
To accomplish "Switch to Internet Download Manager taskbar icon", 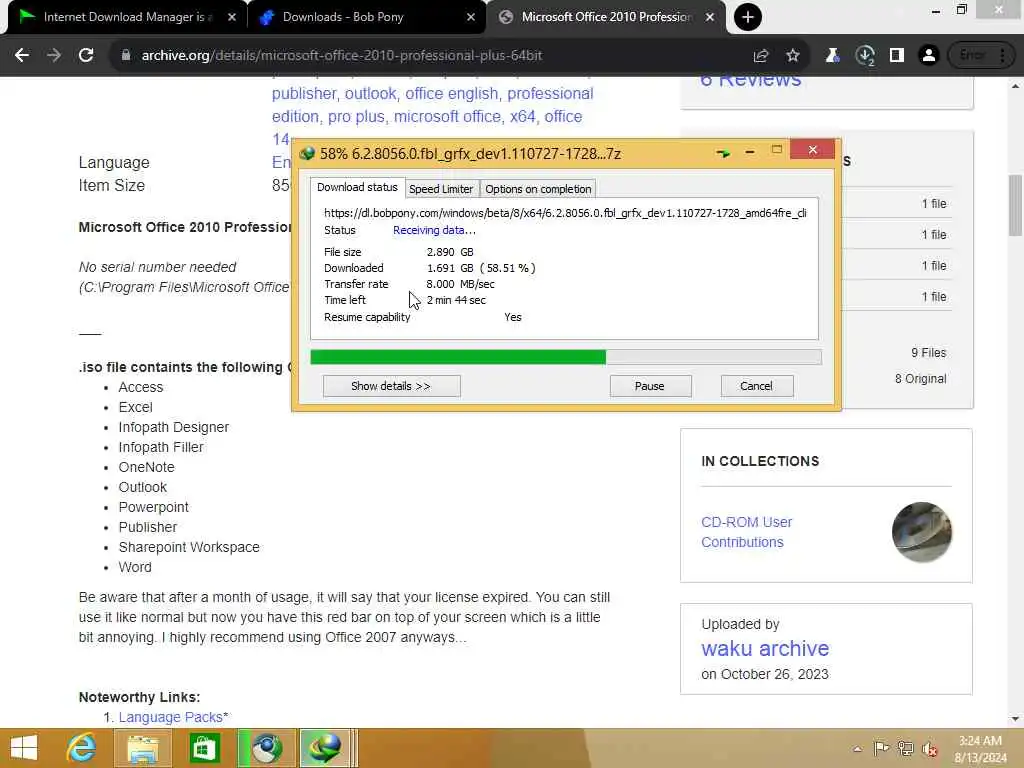I will (327, 748).
